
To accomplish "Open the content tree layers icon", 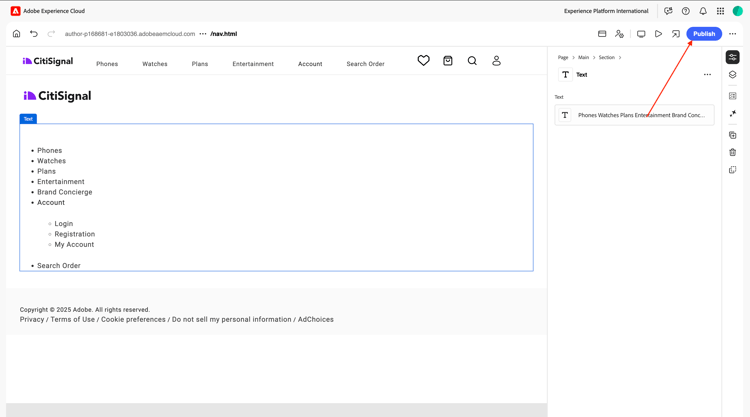I will 732,75.
